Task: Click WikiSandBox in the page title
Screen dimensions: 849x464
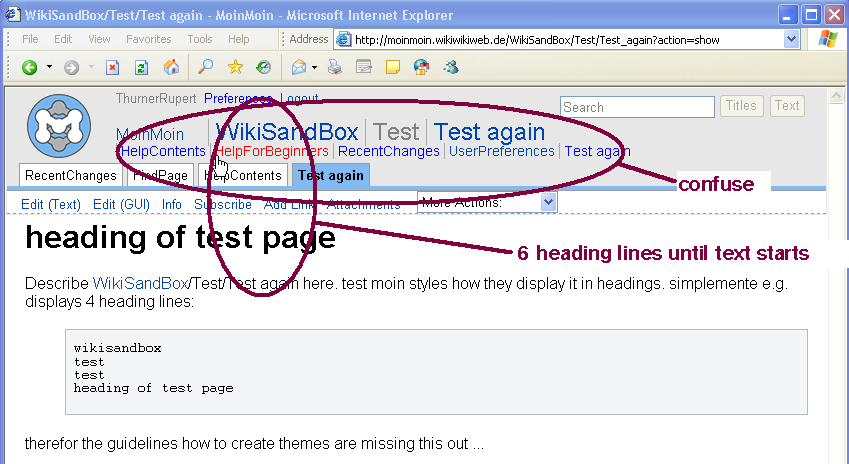Action: tap(287, 132)
